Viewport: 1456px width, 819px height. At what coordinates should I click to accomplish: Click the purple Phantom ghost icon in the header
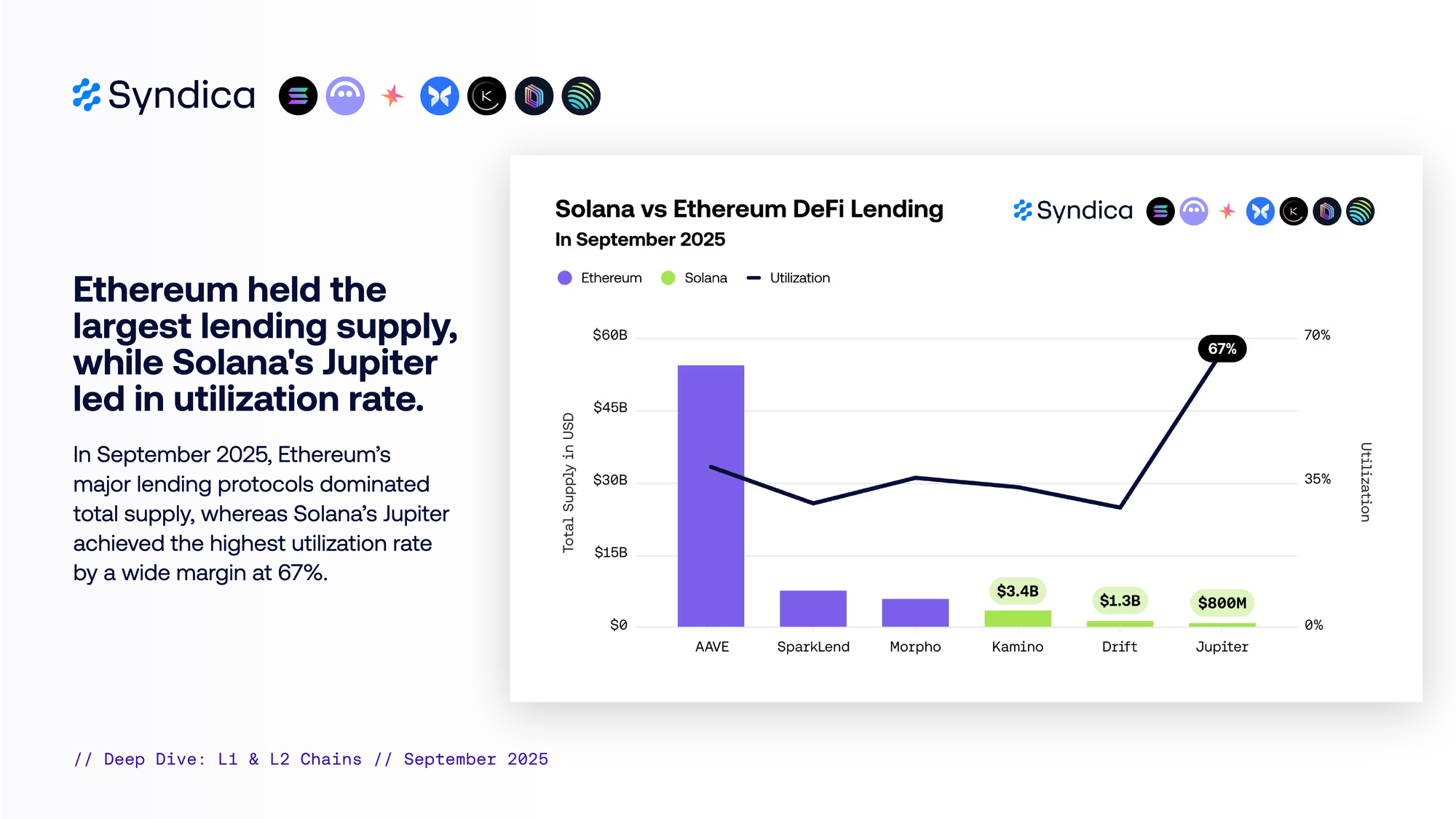point(345,96)
